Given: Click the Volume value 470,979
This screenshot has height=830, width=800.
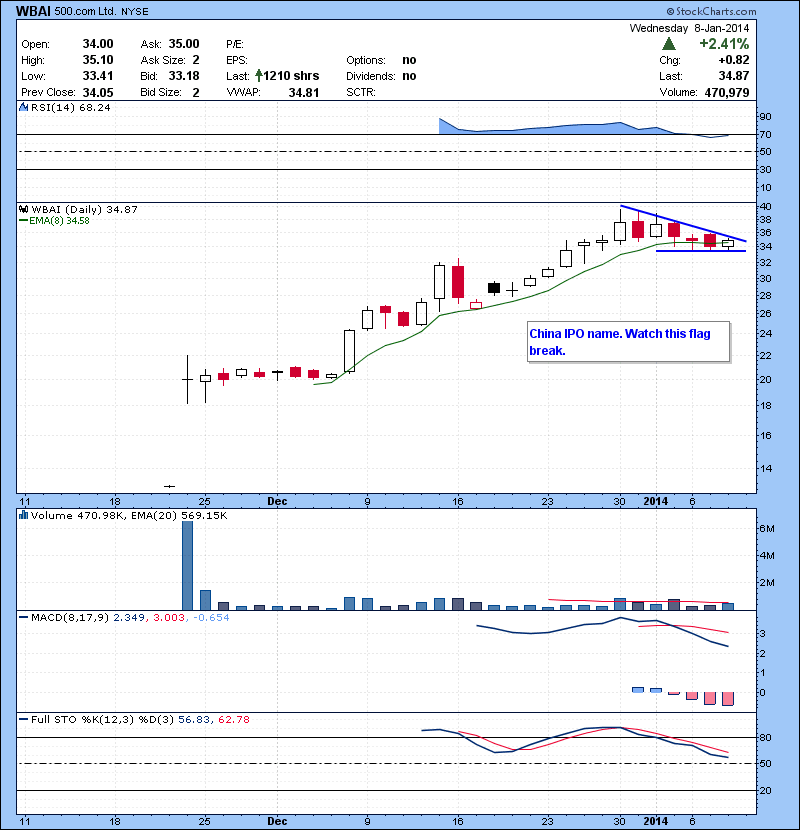Looking at the screenshot, I should (x=727, y=93).
